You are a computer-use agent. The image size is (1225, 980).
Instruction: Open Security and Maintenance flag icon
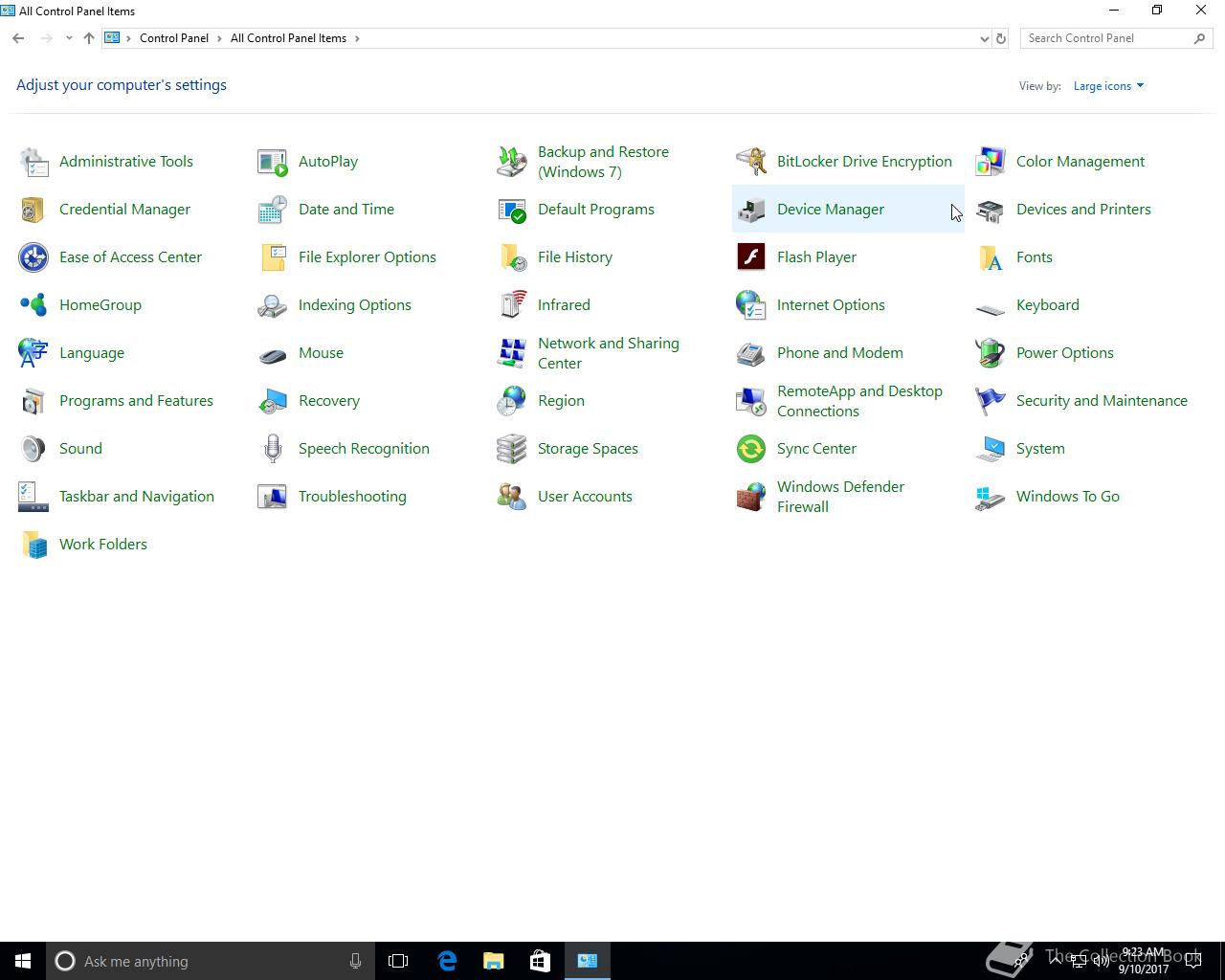(991, 401)
